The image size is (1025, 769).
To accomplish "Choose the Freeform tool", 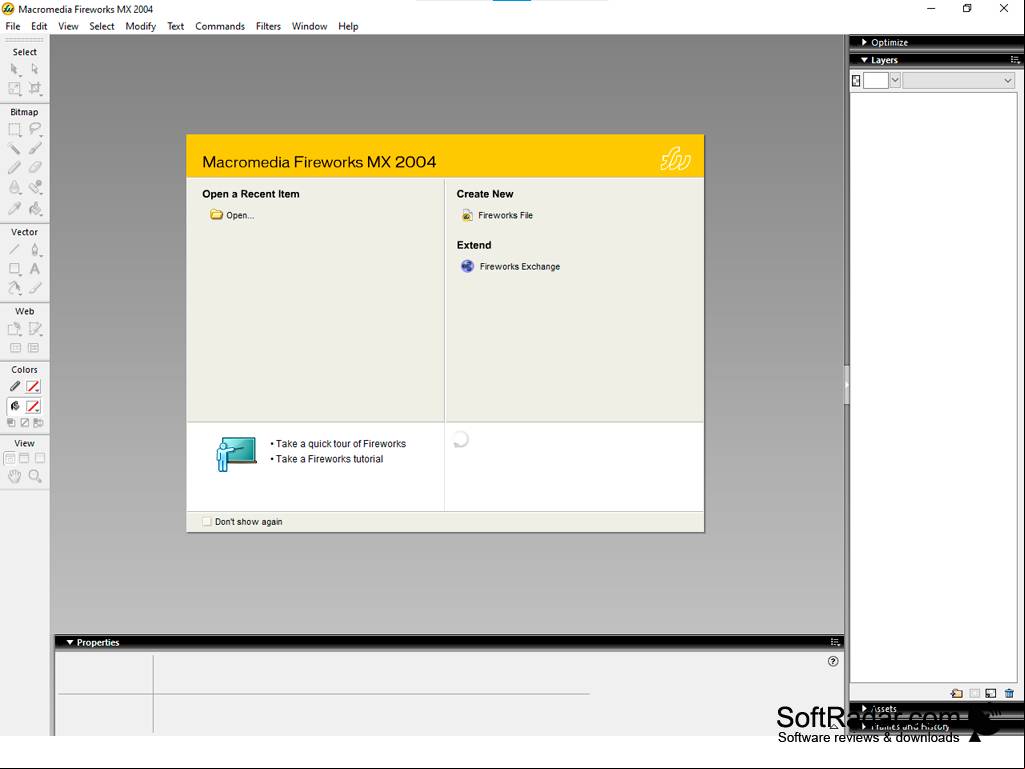I will [x=14, y=288].
